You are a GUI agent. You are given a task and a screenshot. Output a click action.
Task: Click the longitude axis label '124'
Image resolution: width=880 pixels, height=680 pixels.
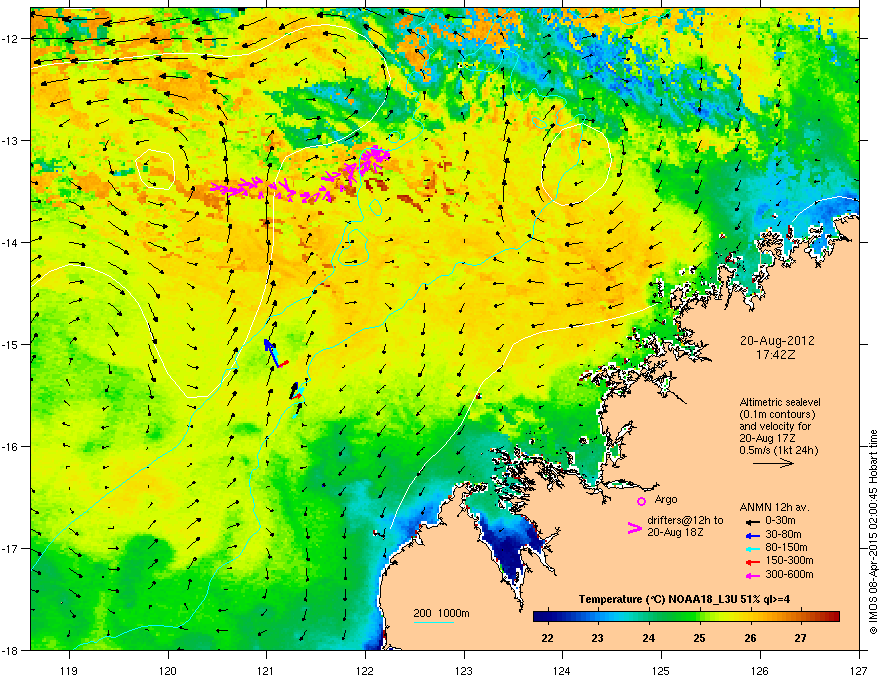(x=562, y=670)
